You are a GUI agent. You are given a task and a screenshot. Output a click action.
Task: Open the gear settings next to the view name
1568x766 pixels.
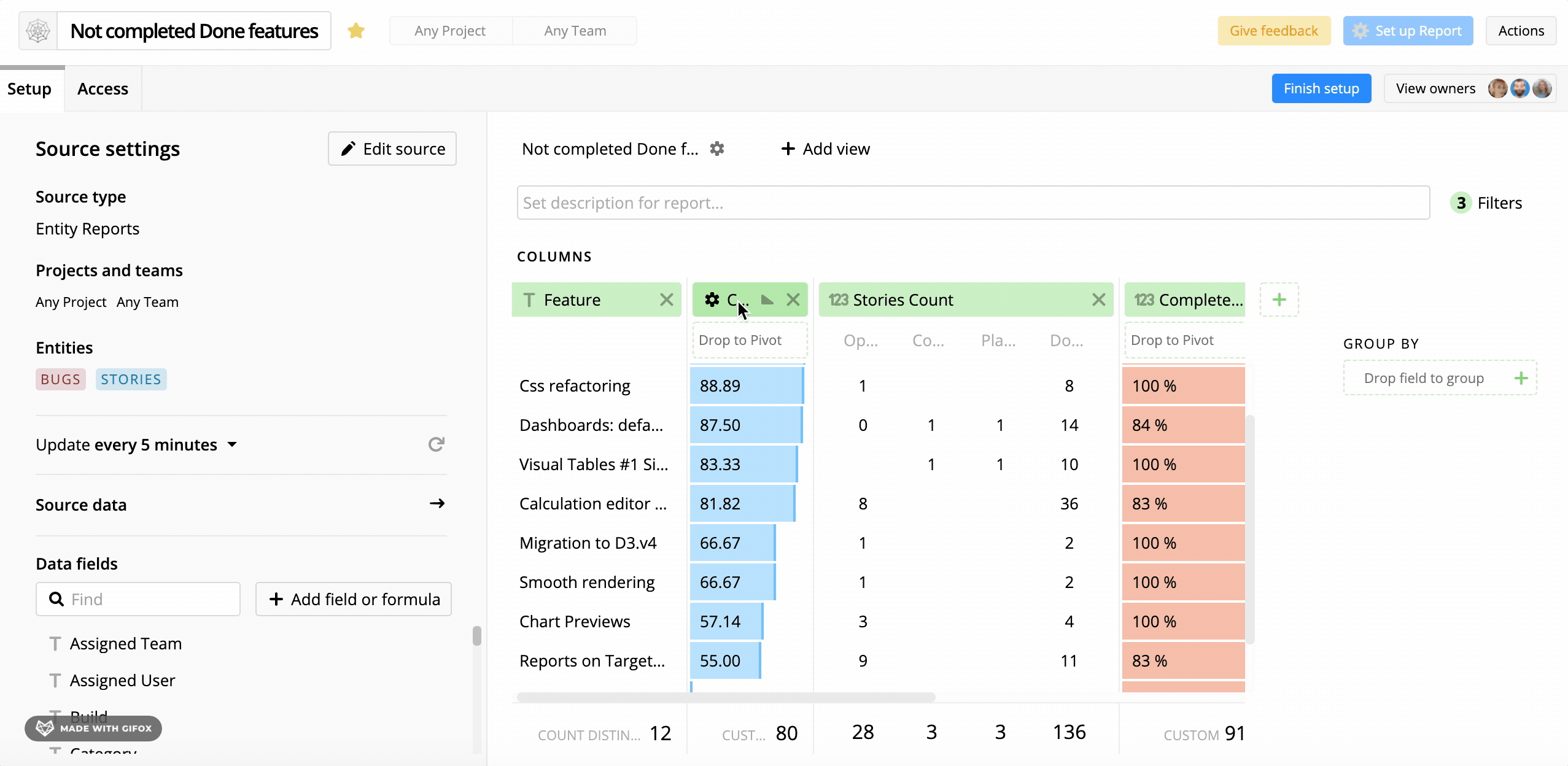tap(717, 149)
